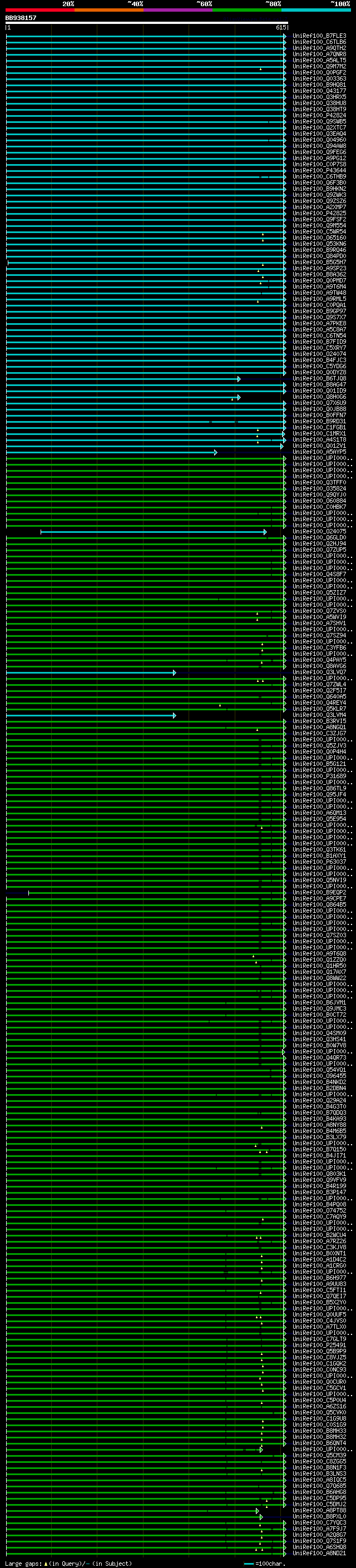Select hit label UniRef100_O24074
The width and height of the screenshot is (356, 1568).
[319, 354]
